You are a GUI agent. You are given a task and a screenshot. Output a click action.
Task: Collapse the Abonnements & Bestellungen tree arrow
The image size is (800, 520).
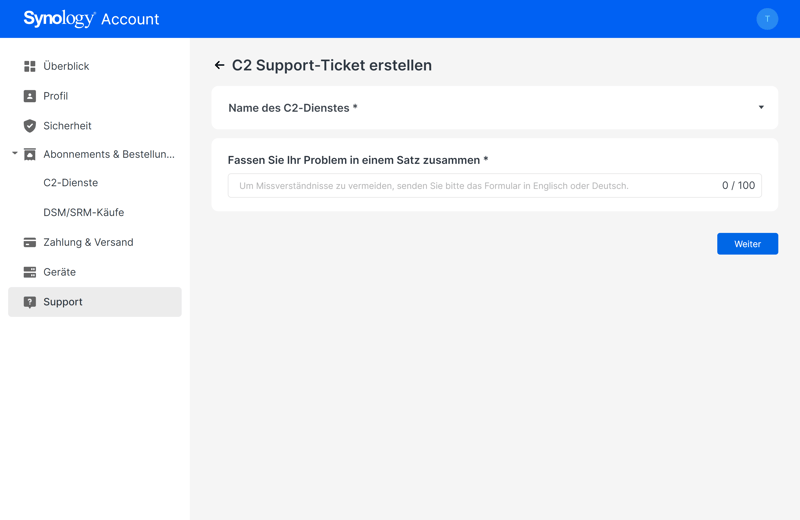(x=15, y=154)
